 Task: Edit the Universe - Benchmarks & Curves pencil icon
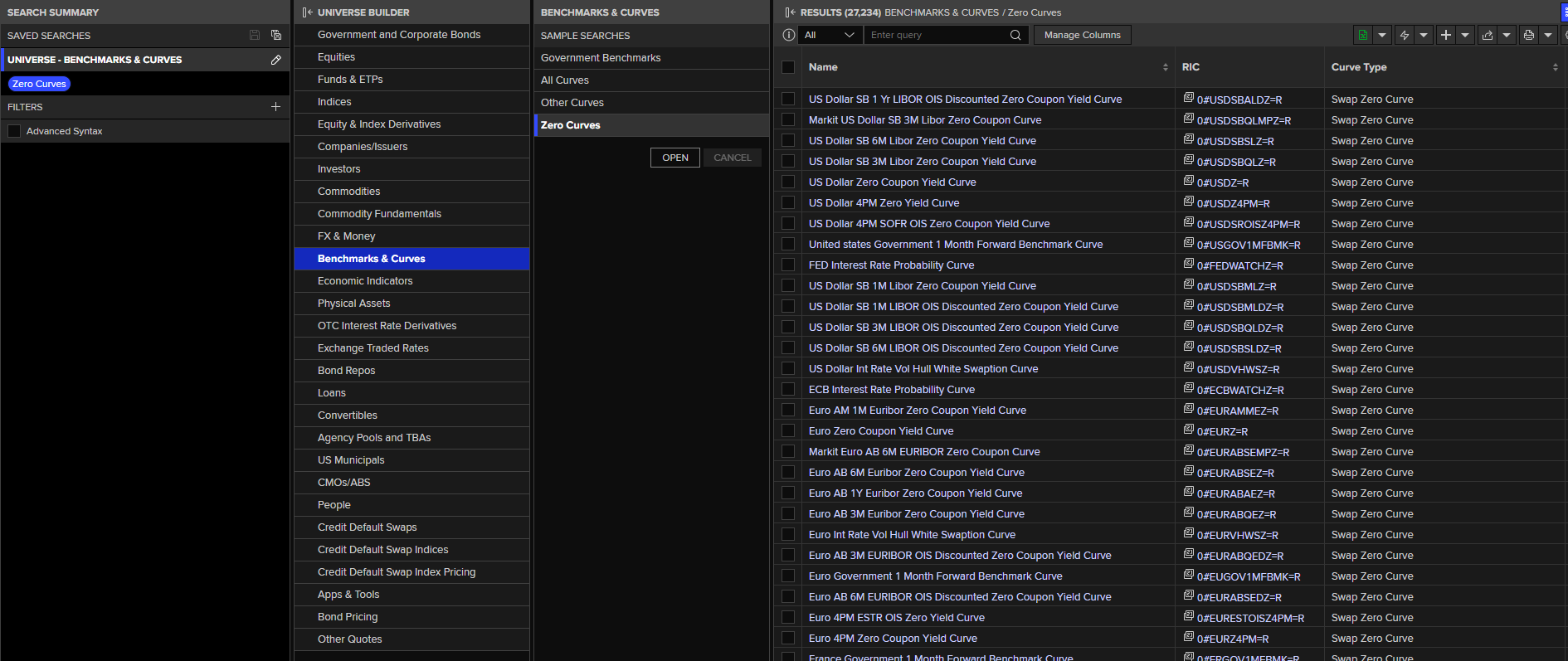[276, 60]
